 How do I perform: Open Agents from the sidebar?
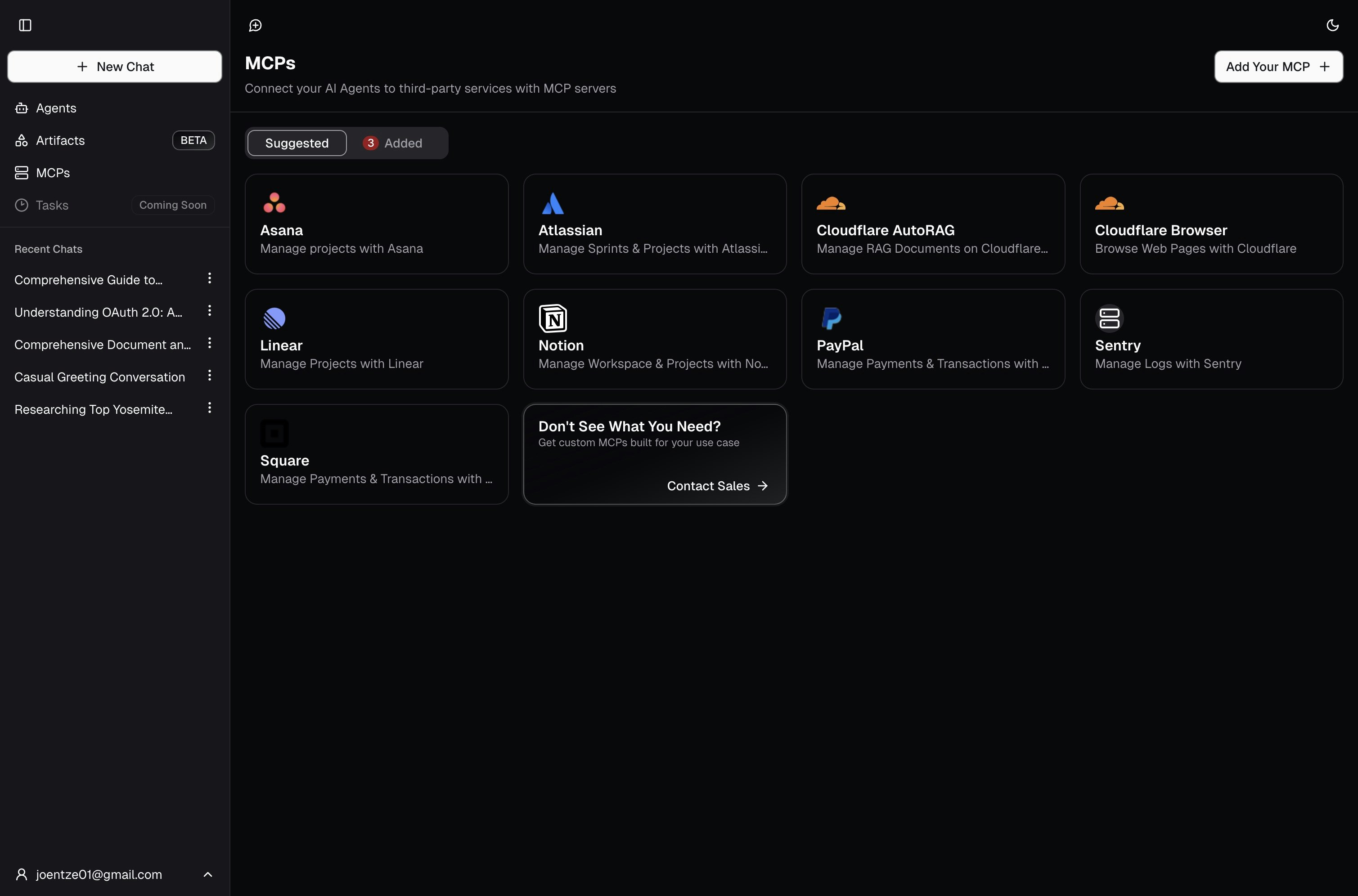click(114, 108)
